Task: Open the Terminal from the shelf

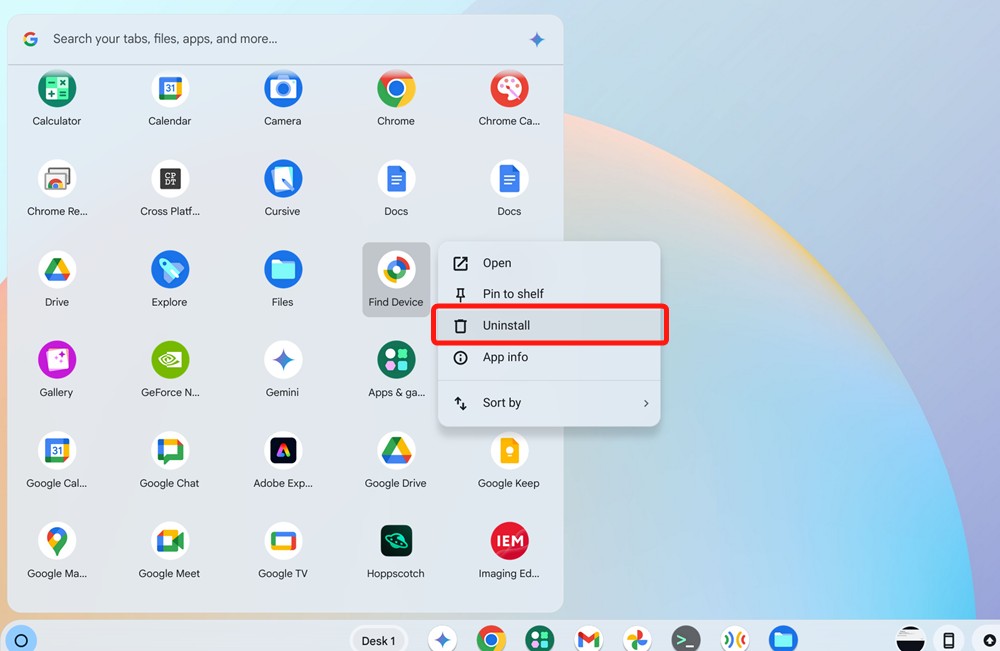Action: (x=686, y=639)
